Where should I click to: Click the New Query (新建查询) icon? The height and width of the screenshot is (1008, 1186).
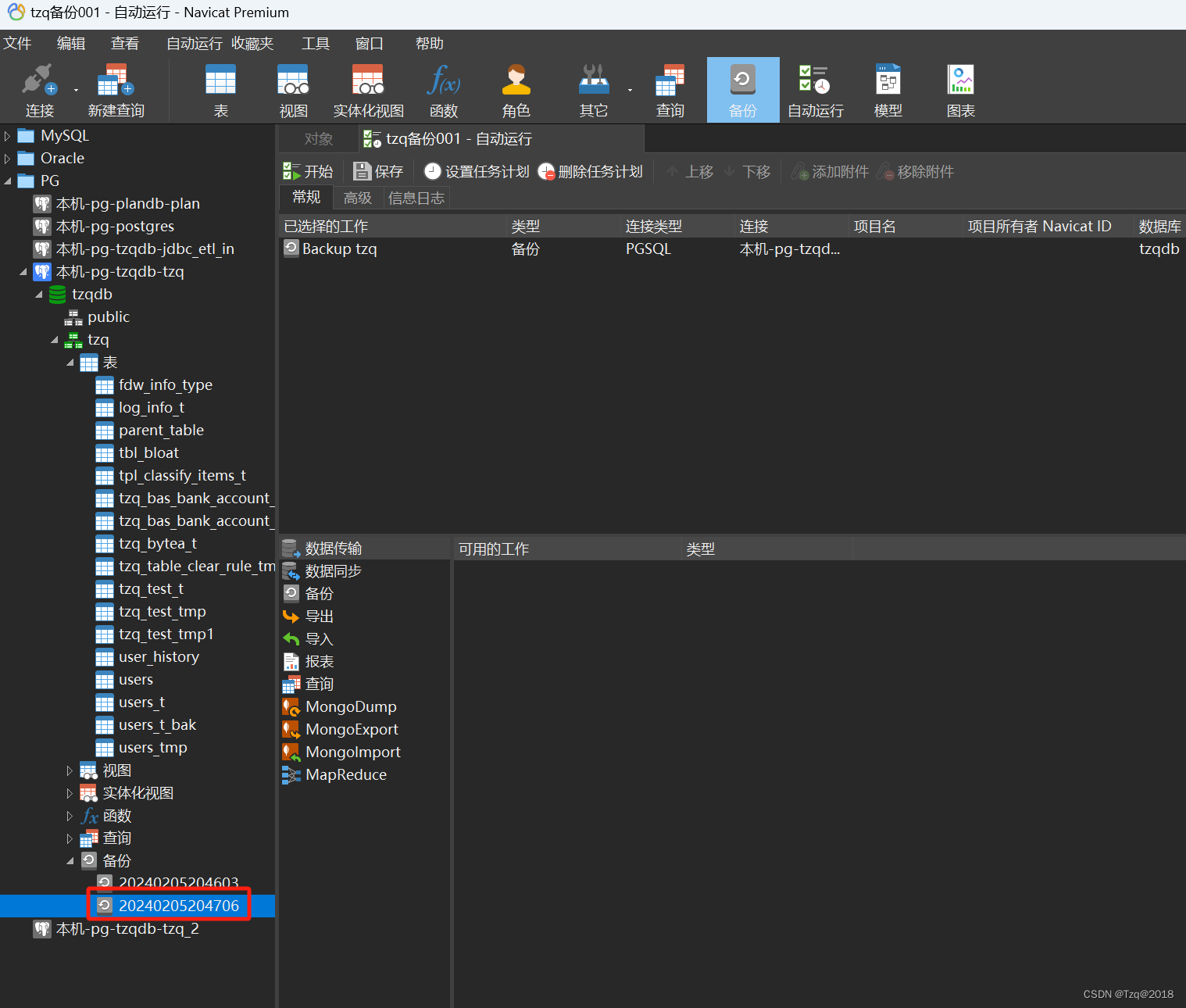[x=116, y=90]
